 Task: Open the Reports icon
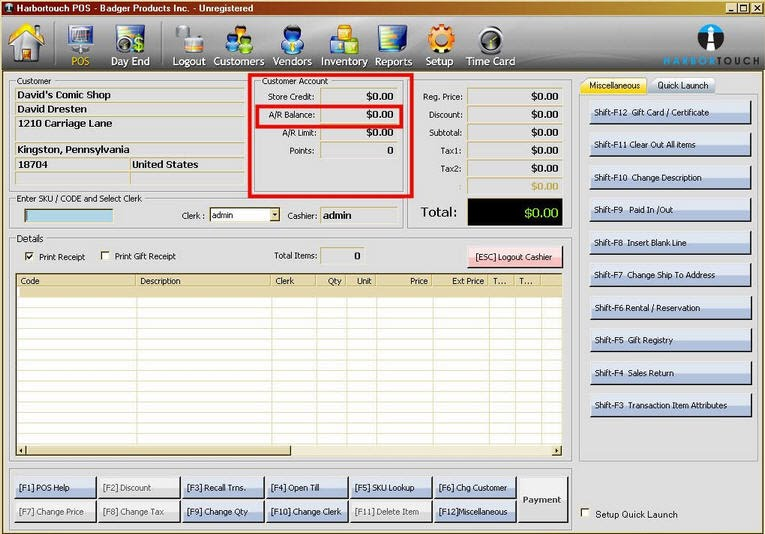(x=393, y=45)
